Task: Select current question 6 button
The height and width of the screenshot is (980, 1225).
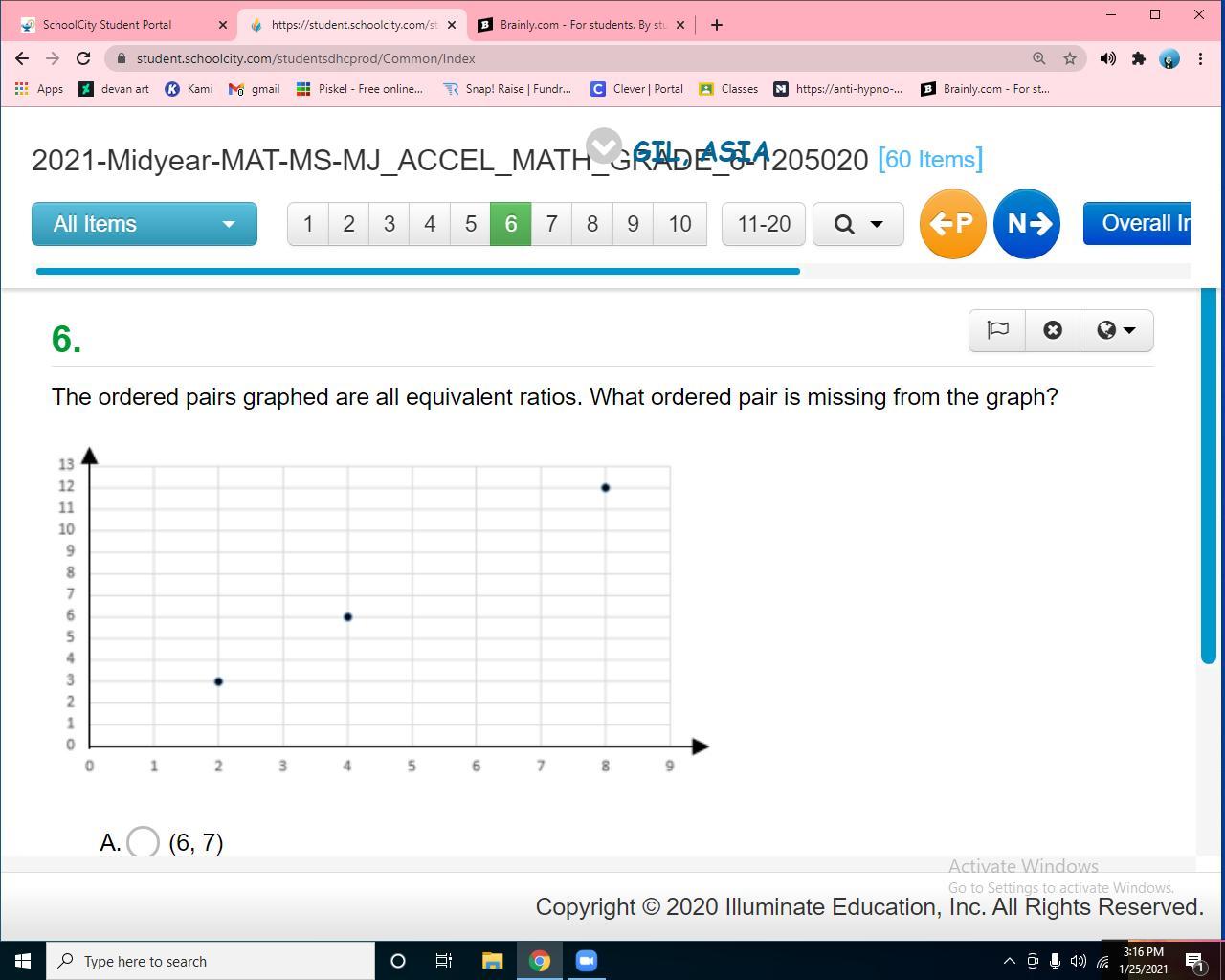Action: pos(511,224)
